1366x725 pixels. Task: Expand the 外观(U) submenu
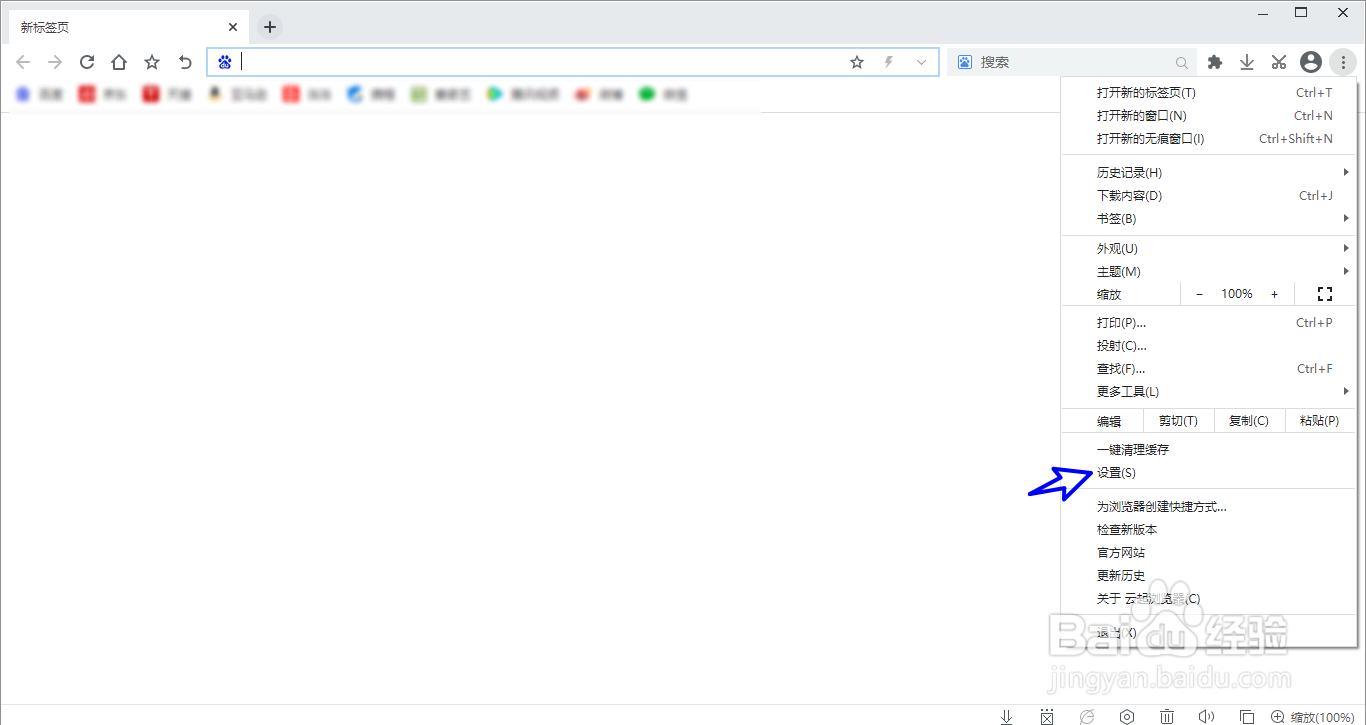pyautogui.click(x=1208, y=248)
